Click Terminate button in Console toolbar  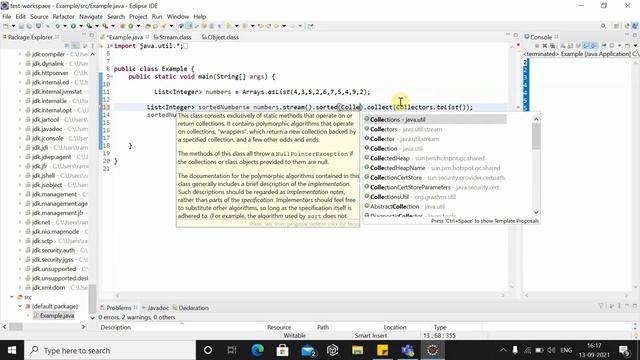[x=537, y=46]
